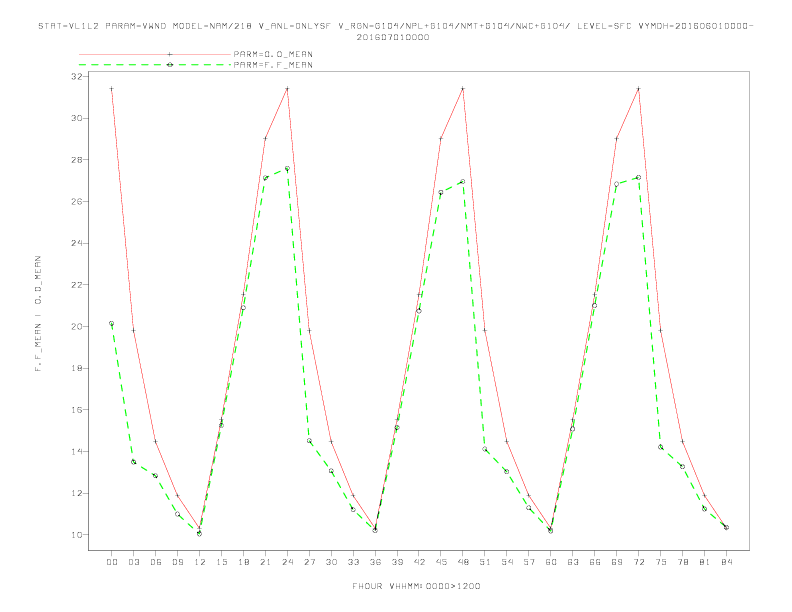Image resolution: width=792 pixels, height=612 pixels.
Task: Select green circle data point at hour 84
Action: point(726,527)
